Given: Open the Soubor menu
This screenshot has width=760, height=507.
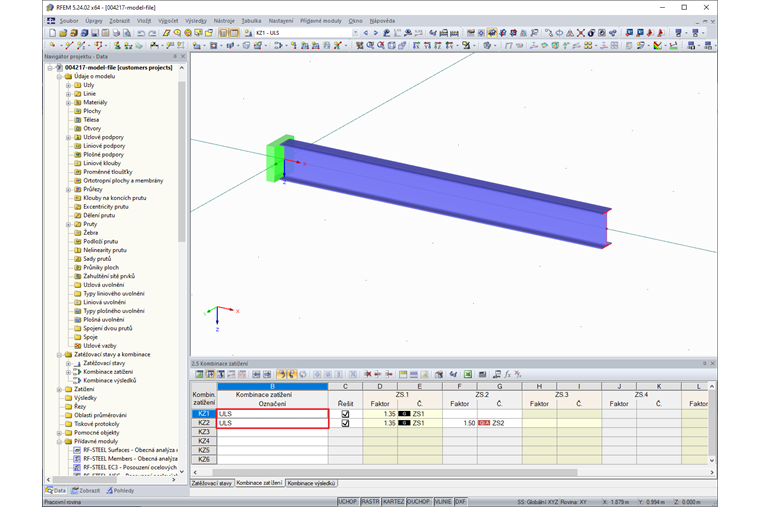Looking at the screenshot, I should [x=69, y=21].
